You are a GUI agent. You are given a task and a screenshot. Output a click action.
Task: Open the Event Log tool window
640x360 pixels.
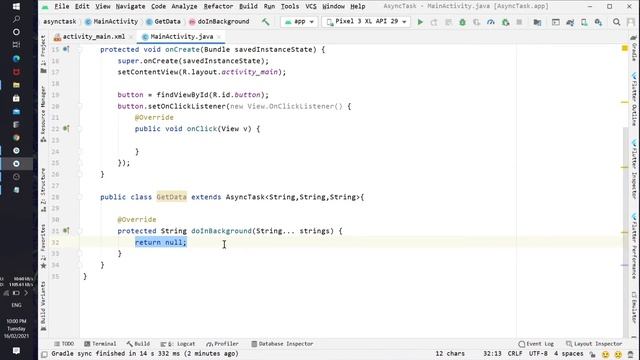(536, 344)
